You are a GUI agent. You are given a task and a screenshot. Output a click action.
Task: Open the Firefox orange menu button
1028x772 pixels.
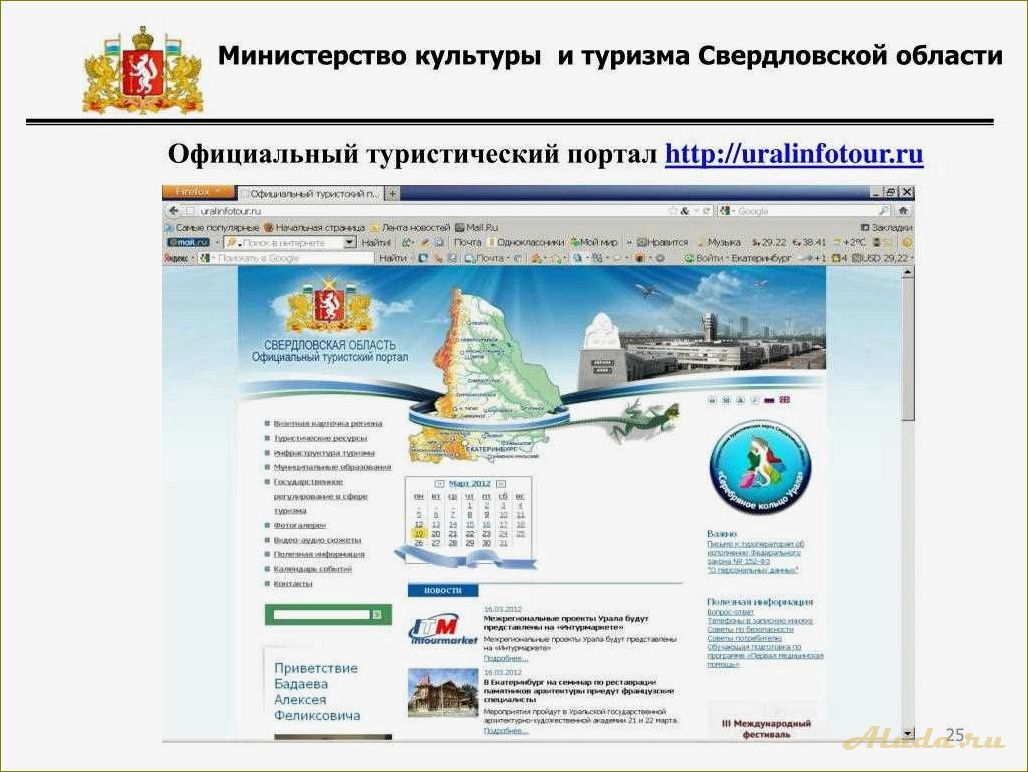[x=199, y=192]
